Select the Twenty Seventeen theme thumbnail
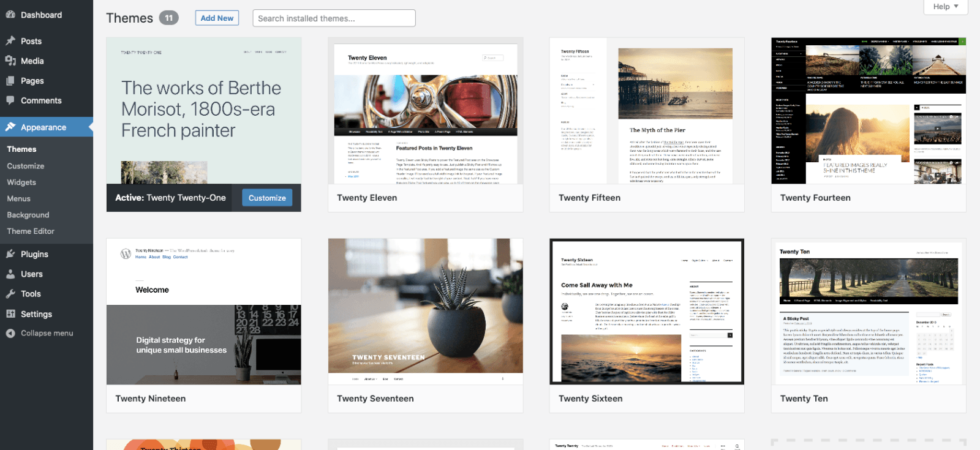 (x=426, y=311)
